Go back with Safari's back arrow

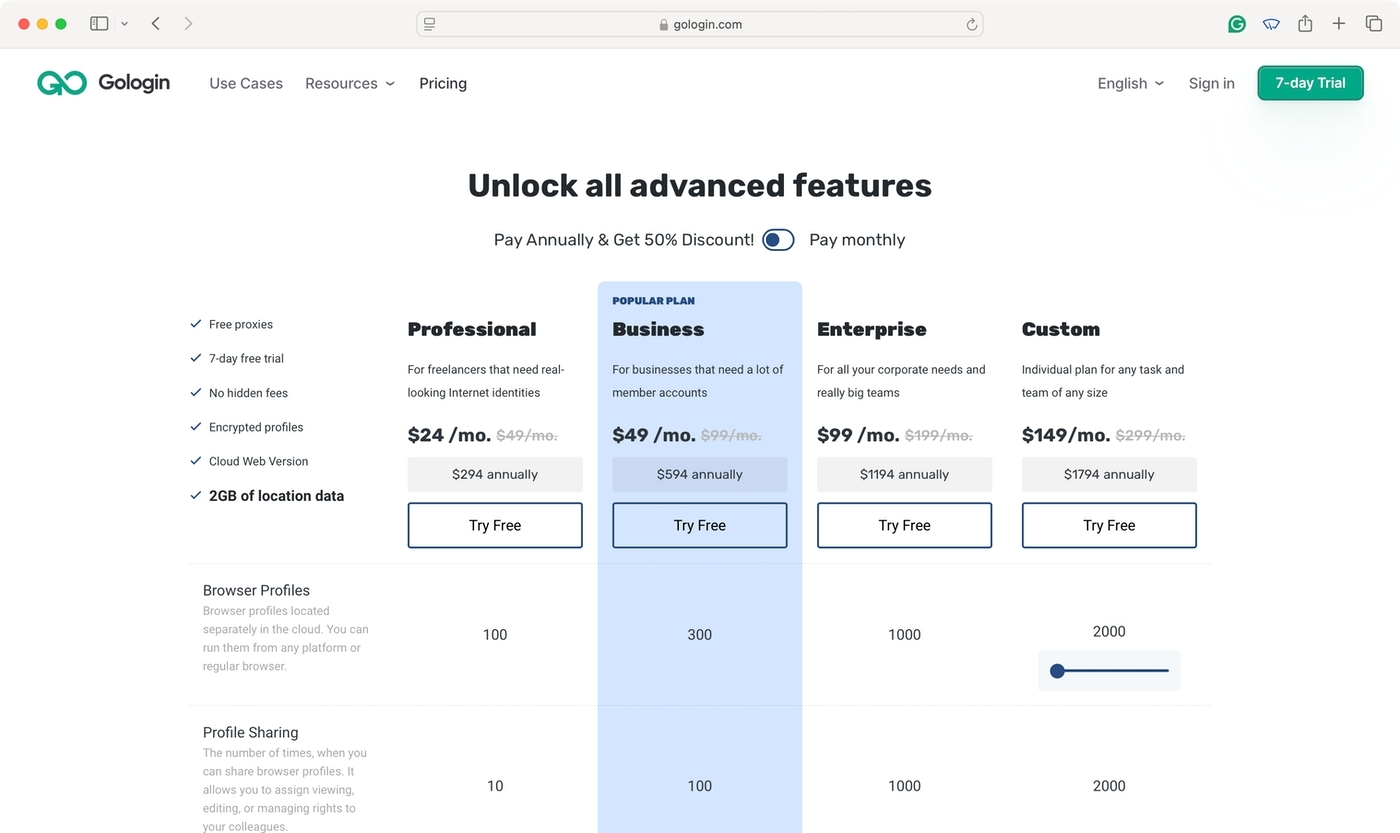pos(156,23)
